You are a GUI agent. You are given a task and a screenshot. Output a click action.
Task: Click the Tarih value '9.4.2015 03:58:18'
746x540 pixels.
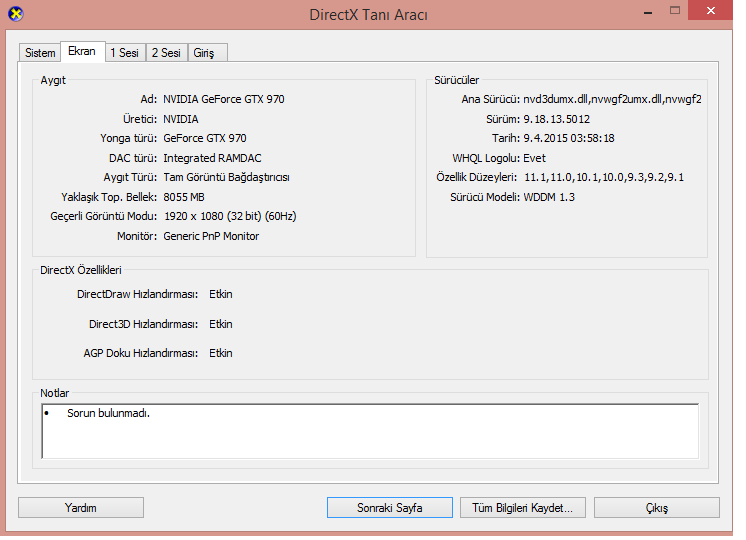[x=569, y=138]
